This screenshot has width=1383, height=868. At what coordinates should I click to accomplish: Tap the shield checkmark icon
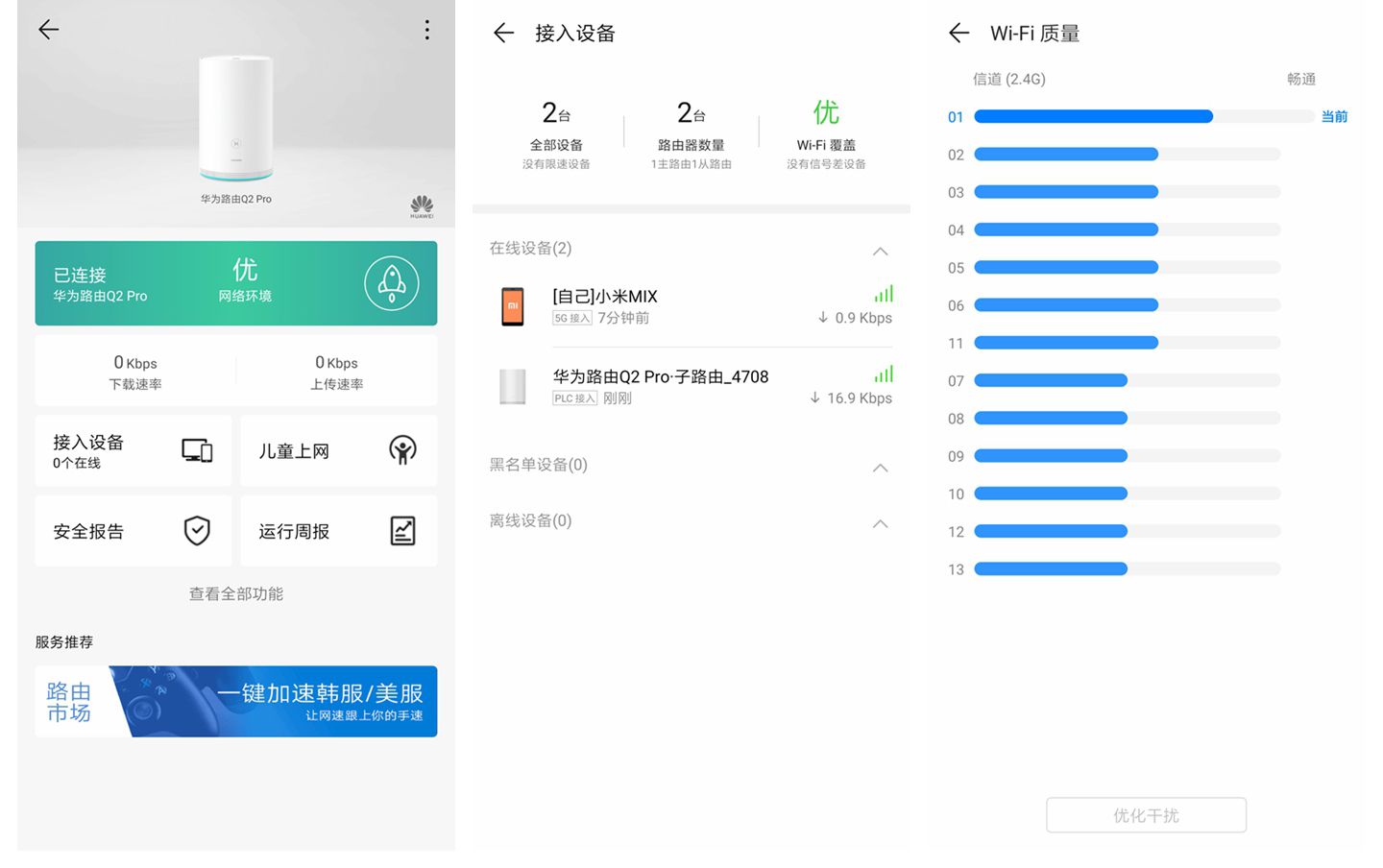pyautogui.click(x=197, y=531)
